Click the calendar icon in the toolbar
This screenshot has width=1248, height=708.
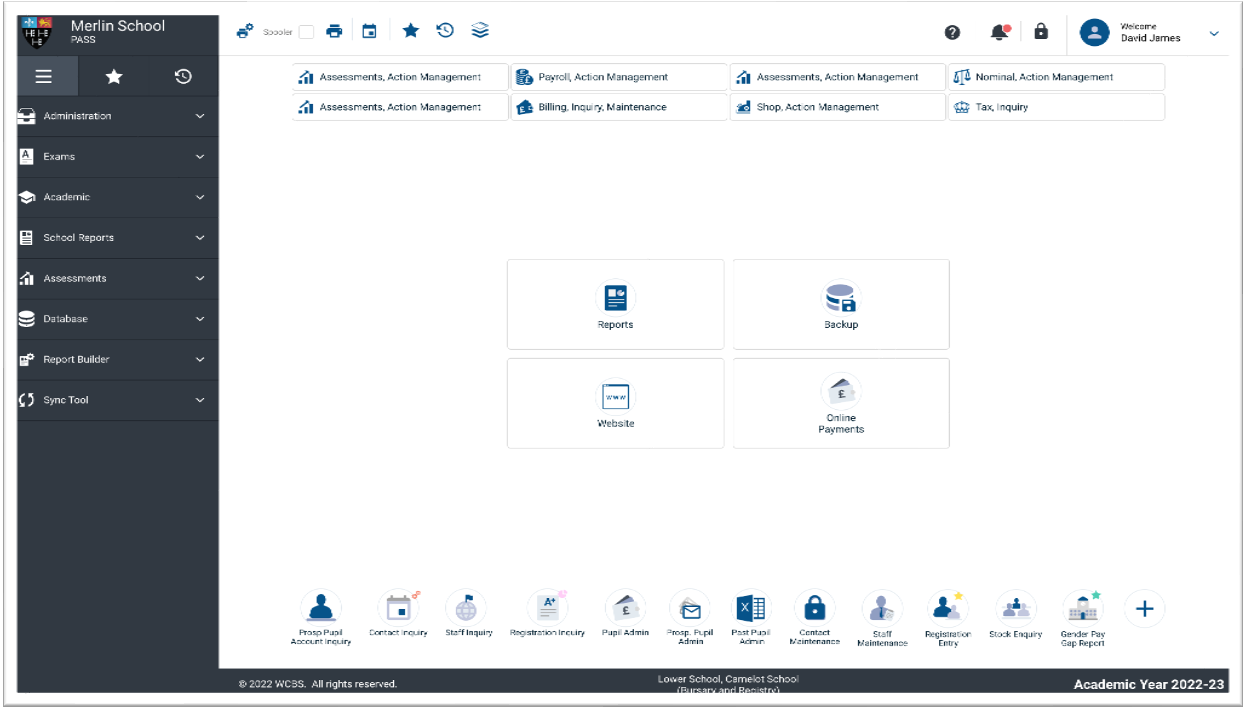click(x=369, y=30)
